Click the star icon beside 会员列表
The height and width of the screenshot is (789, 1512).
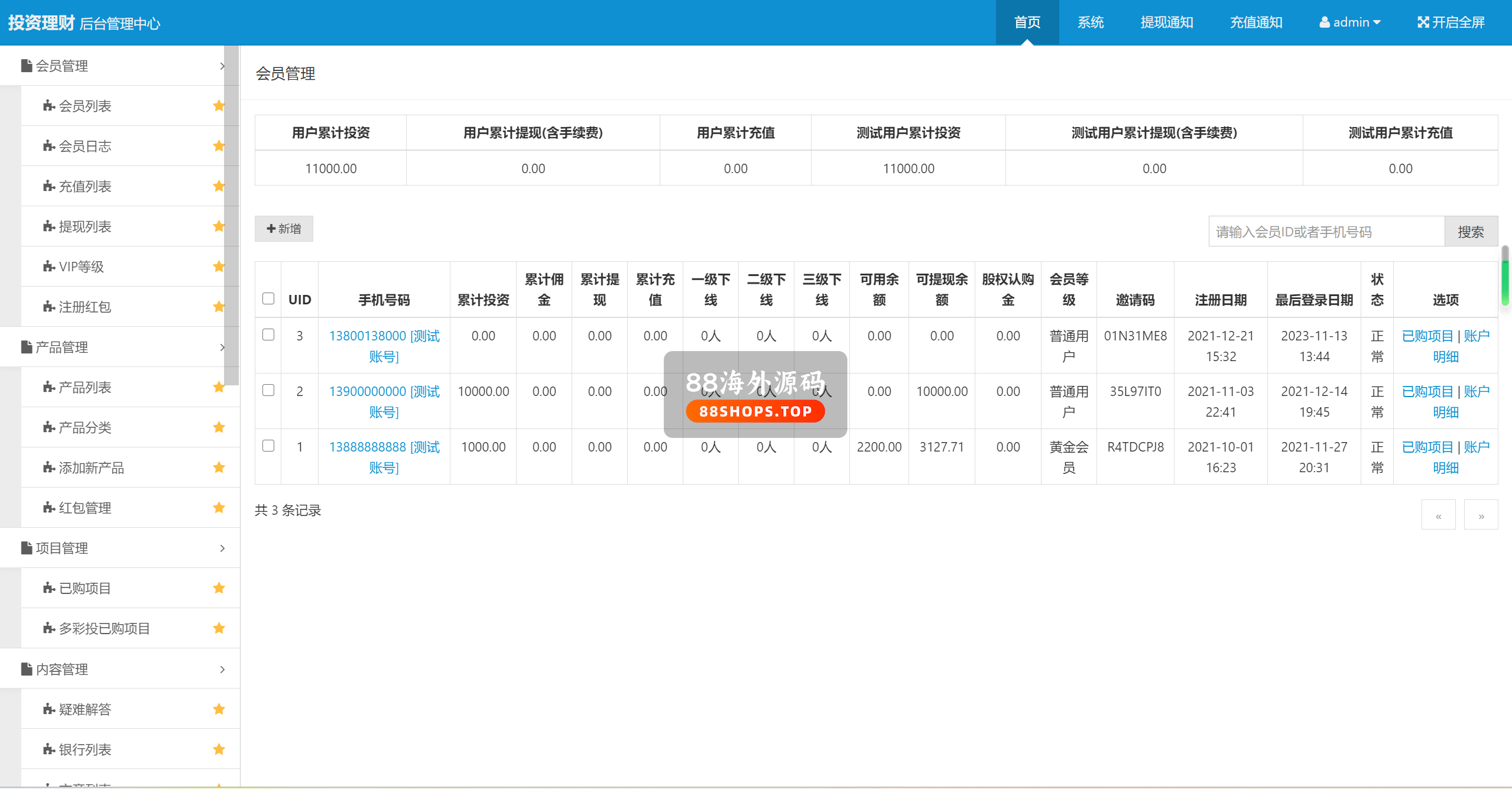(219, 106)
